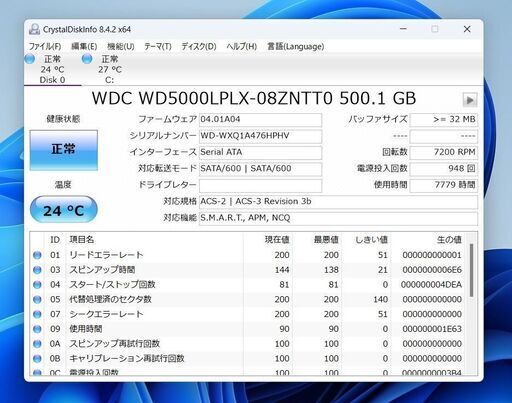Click the CrystalDiskInfo app icon in title bar
512x403 pixels.
coord(34,29)
